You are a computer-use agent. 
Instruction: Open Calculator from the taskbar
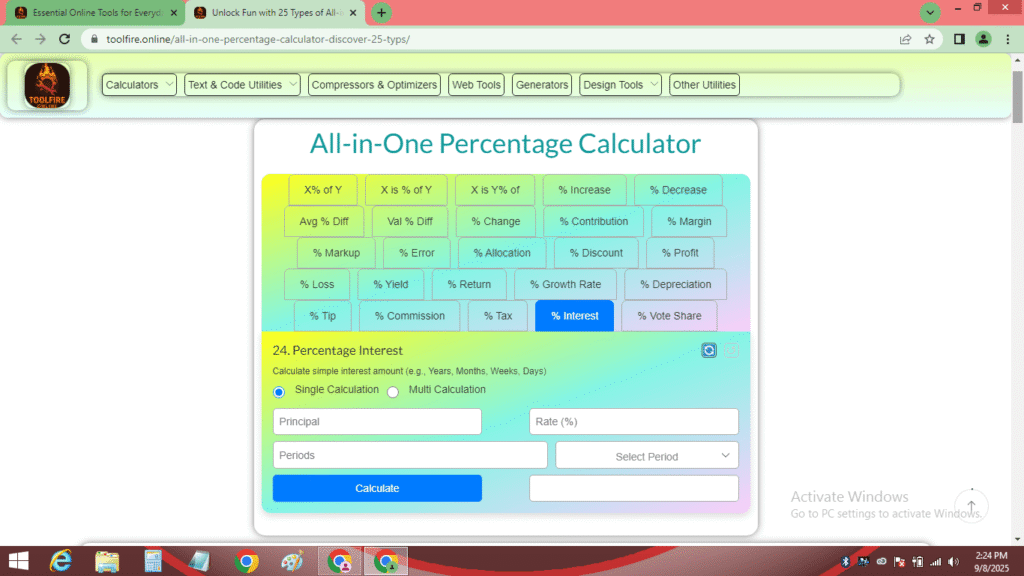[x=152, y=561]
